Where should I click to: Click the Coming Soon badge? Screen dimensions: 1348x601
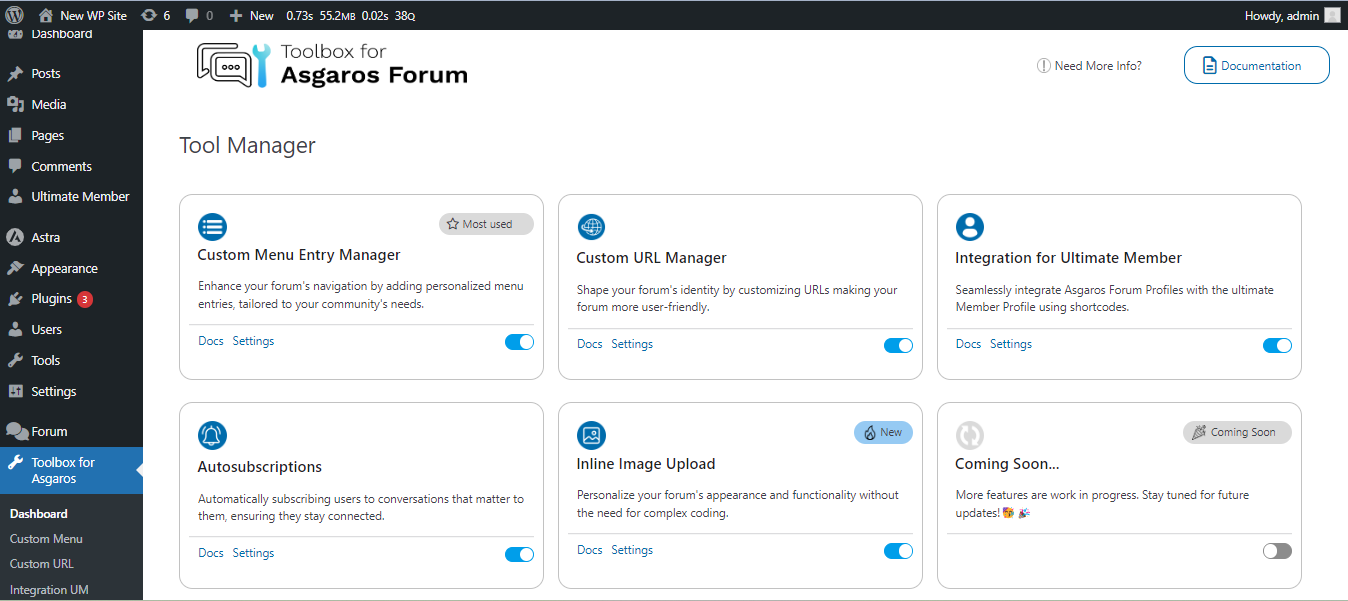[x=1237, y=432]
